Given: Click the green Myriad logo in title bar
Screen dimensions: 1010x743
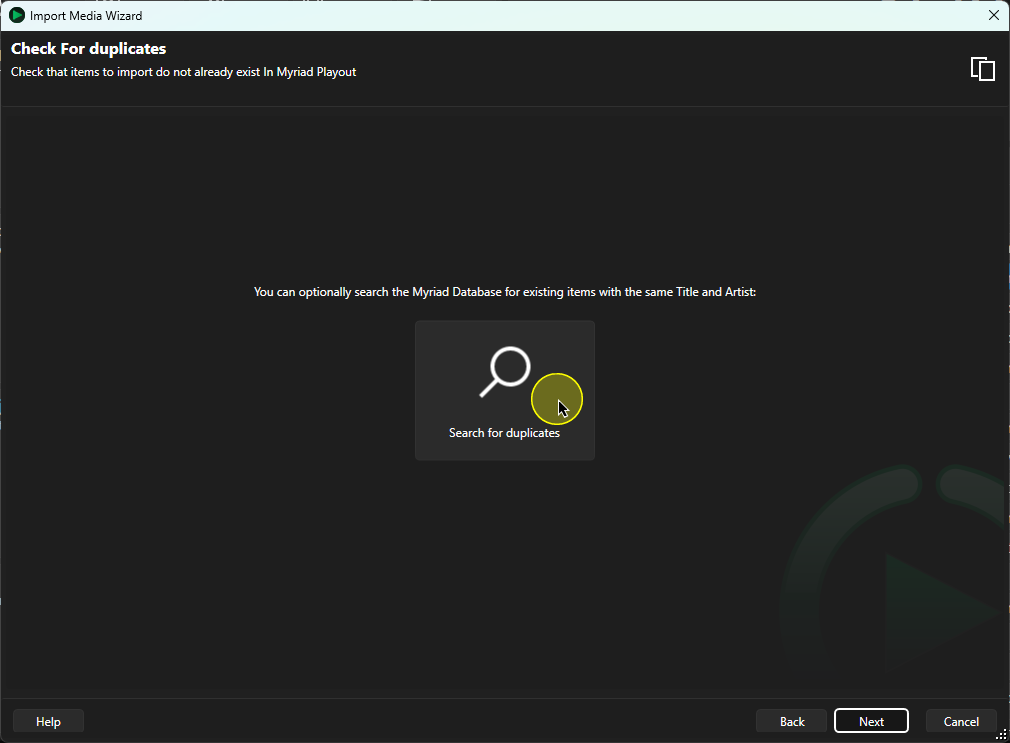Looking at the screenshot, I should point(17,15).
